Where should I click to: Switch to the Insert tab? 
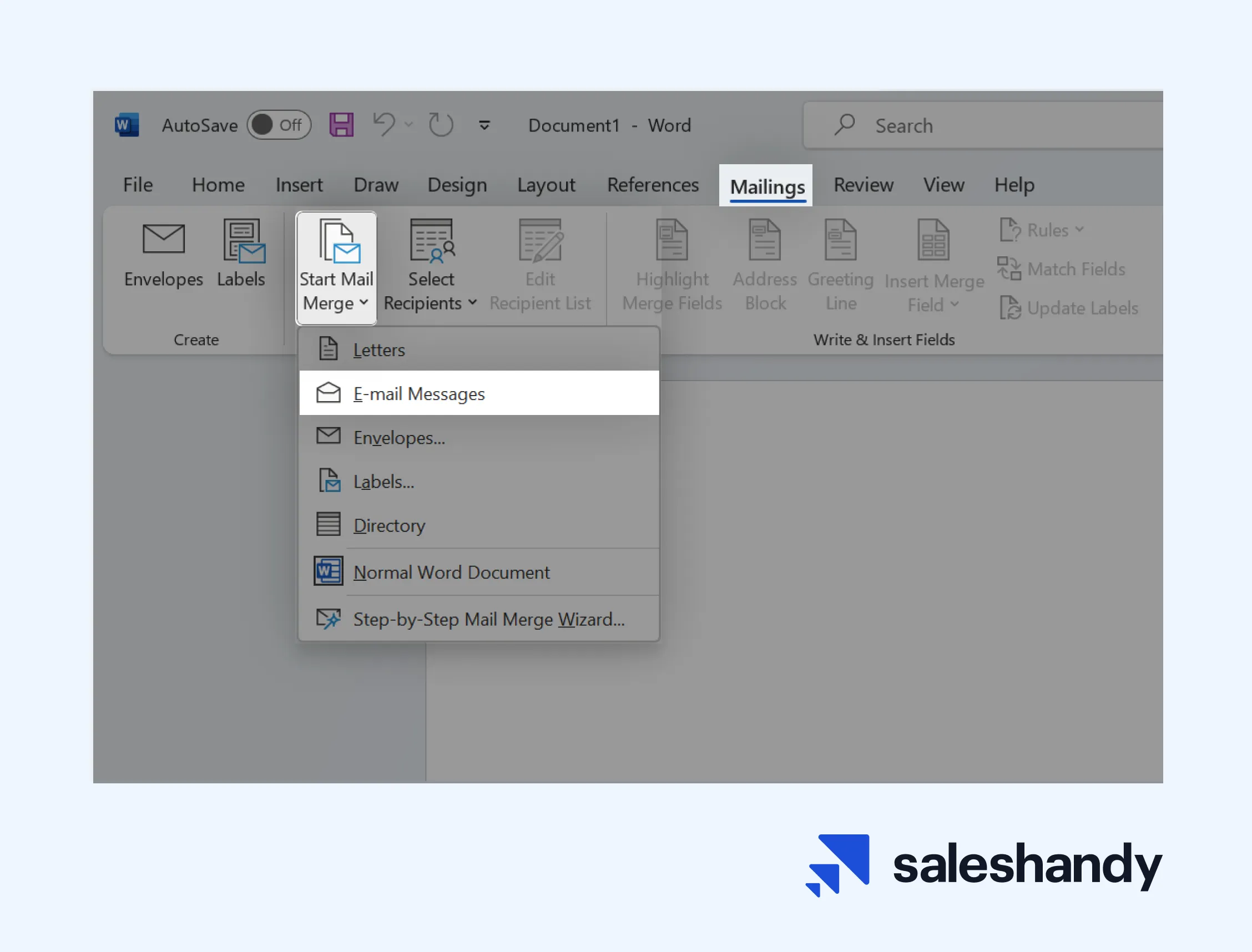click(x=299, y=185)
